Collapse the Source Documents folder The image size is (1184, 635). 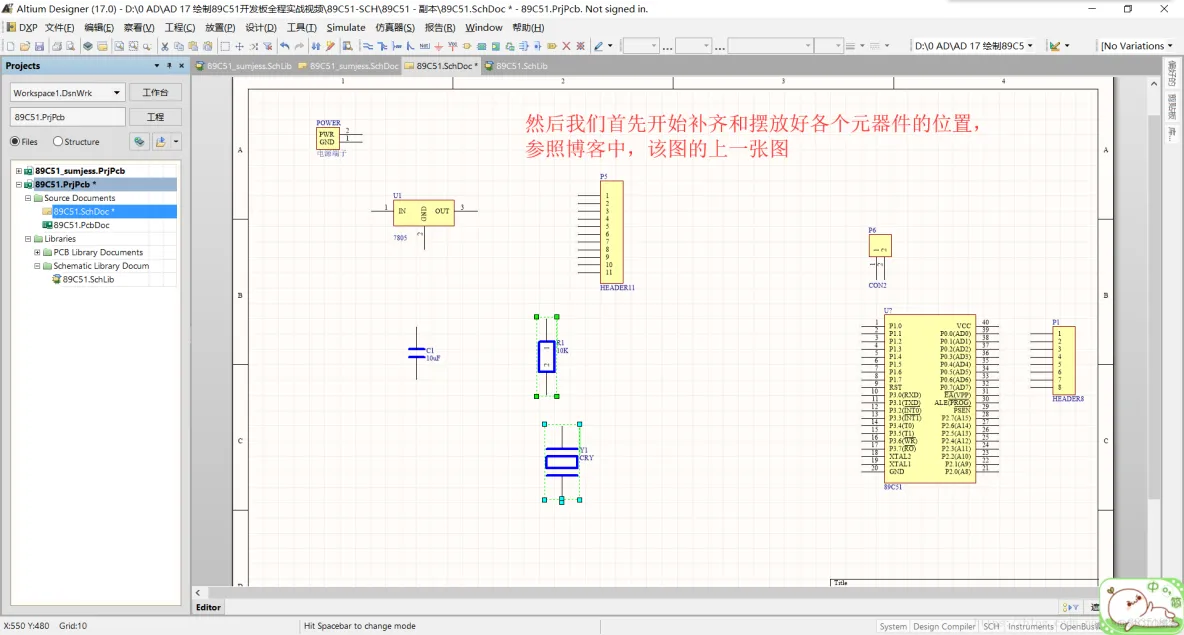[28, 199]
